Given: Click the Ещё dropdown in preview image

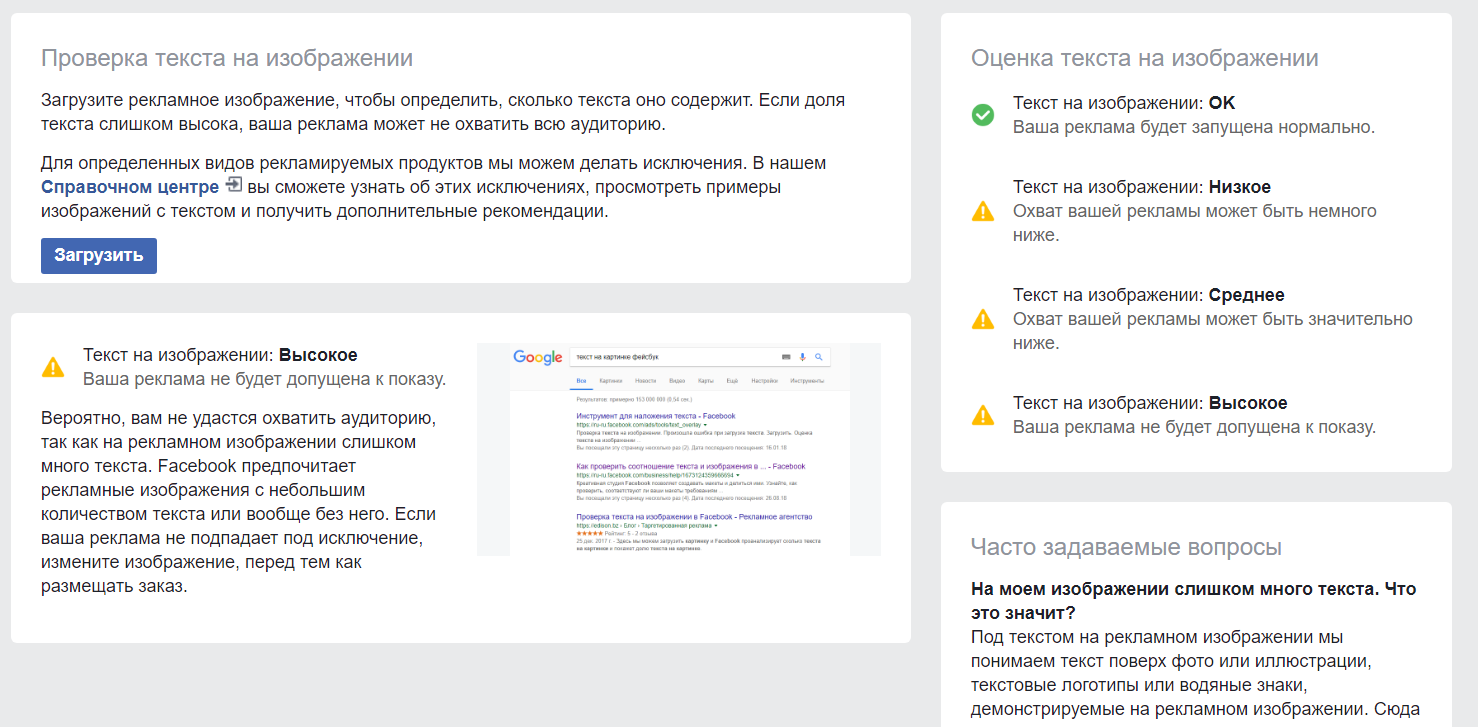Looking at the screenshot, I should (732, 381).
